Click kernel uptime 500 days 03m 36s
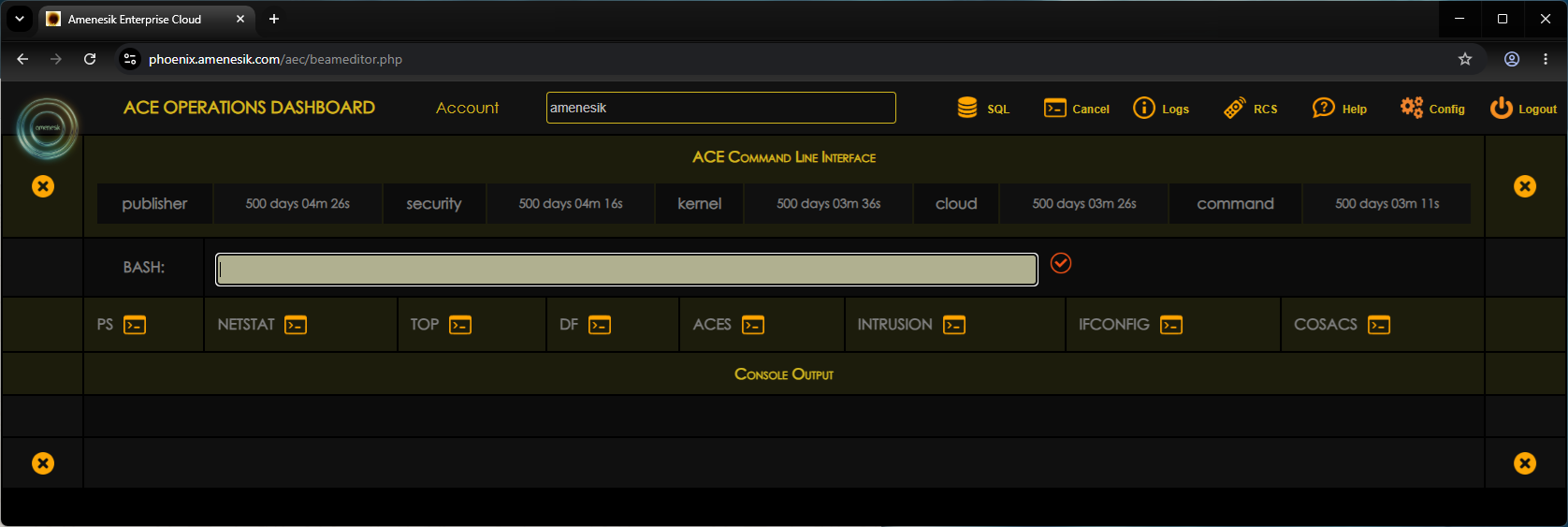This screenshot has width=1568, height=527. click(829, 203)
